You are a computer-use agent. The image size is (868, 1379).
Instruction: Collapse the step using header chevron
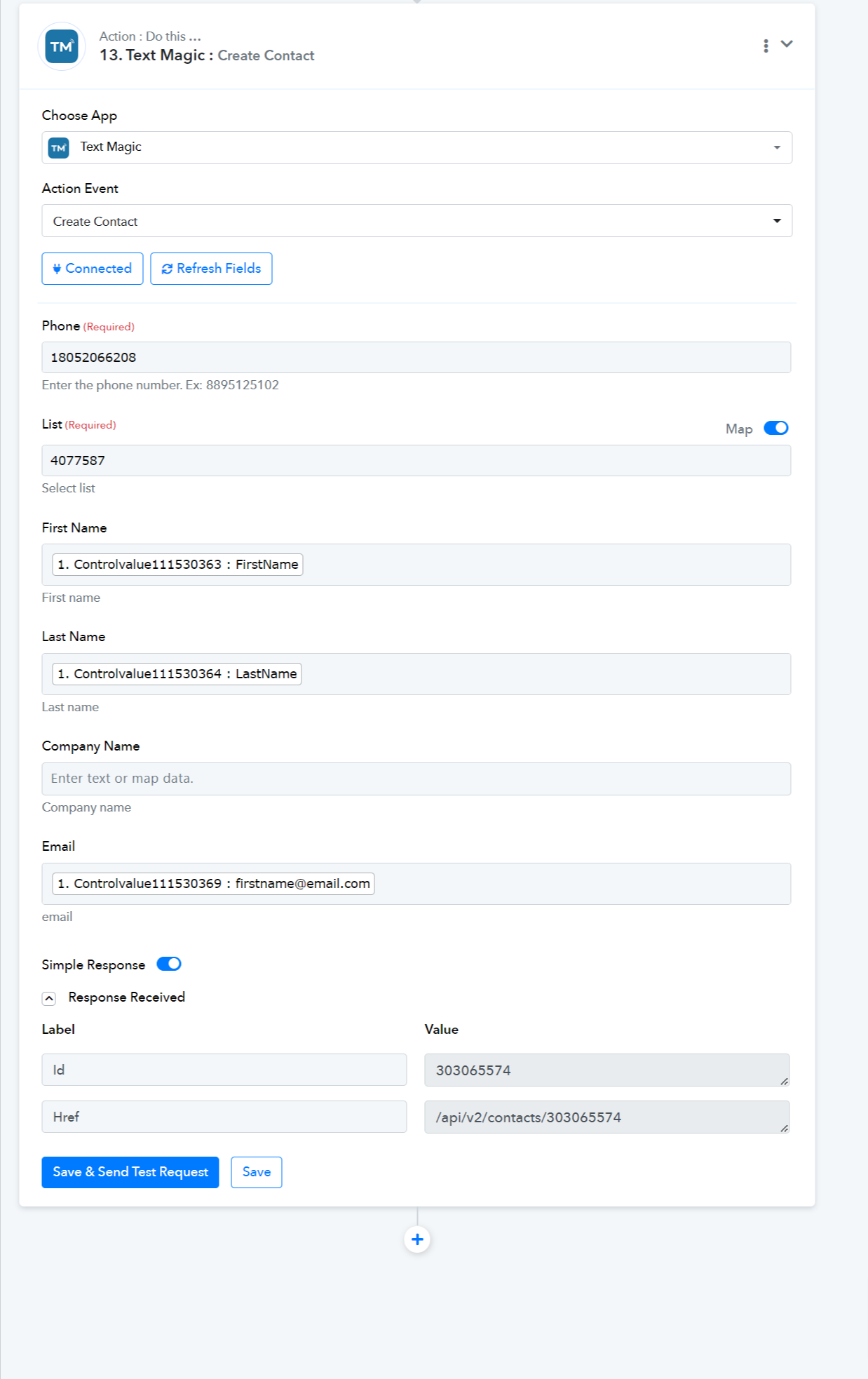787,44
